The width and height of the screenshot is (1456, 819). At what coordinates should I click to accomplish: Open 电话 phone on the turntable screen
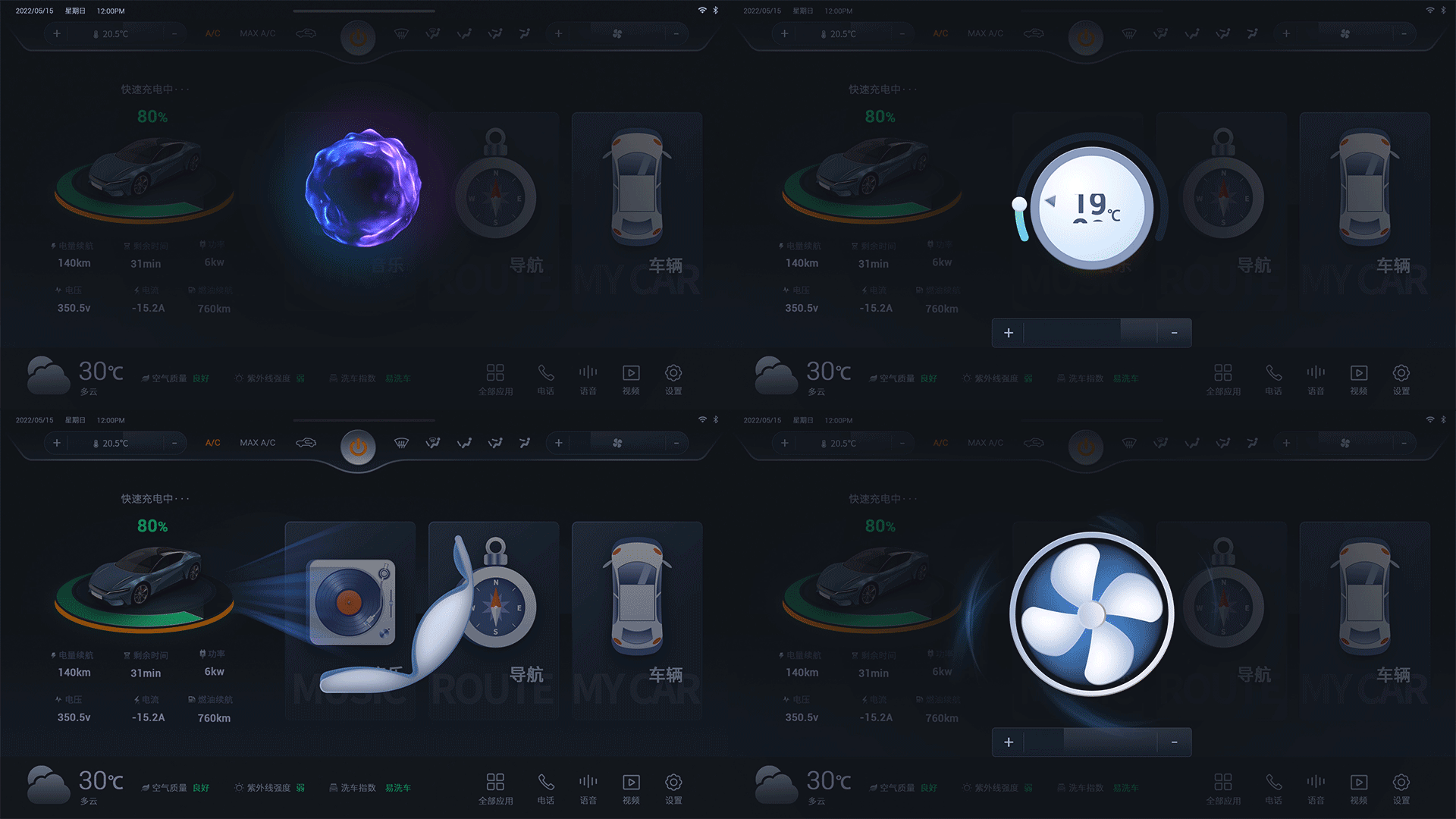coord(546,789)
